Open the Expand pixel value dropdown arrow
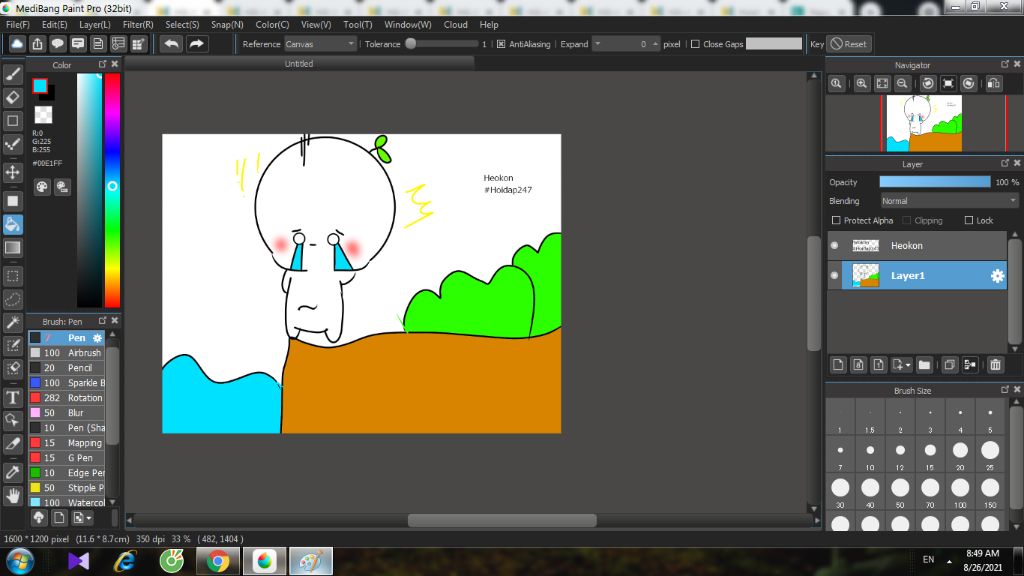Image resolution: width=1024 pixels, height=576 pixels. 597,44
